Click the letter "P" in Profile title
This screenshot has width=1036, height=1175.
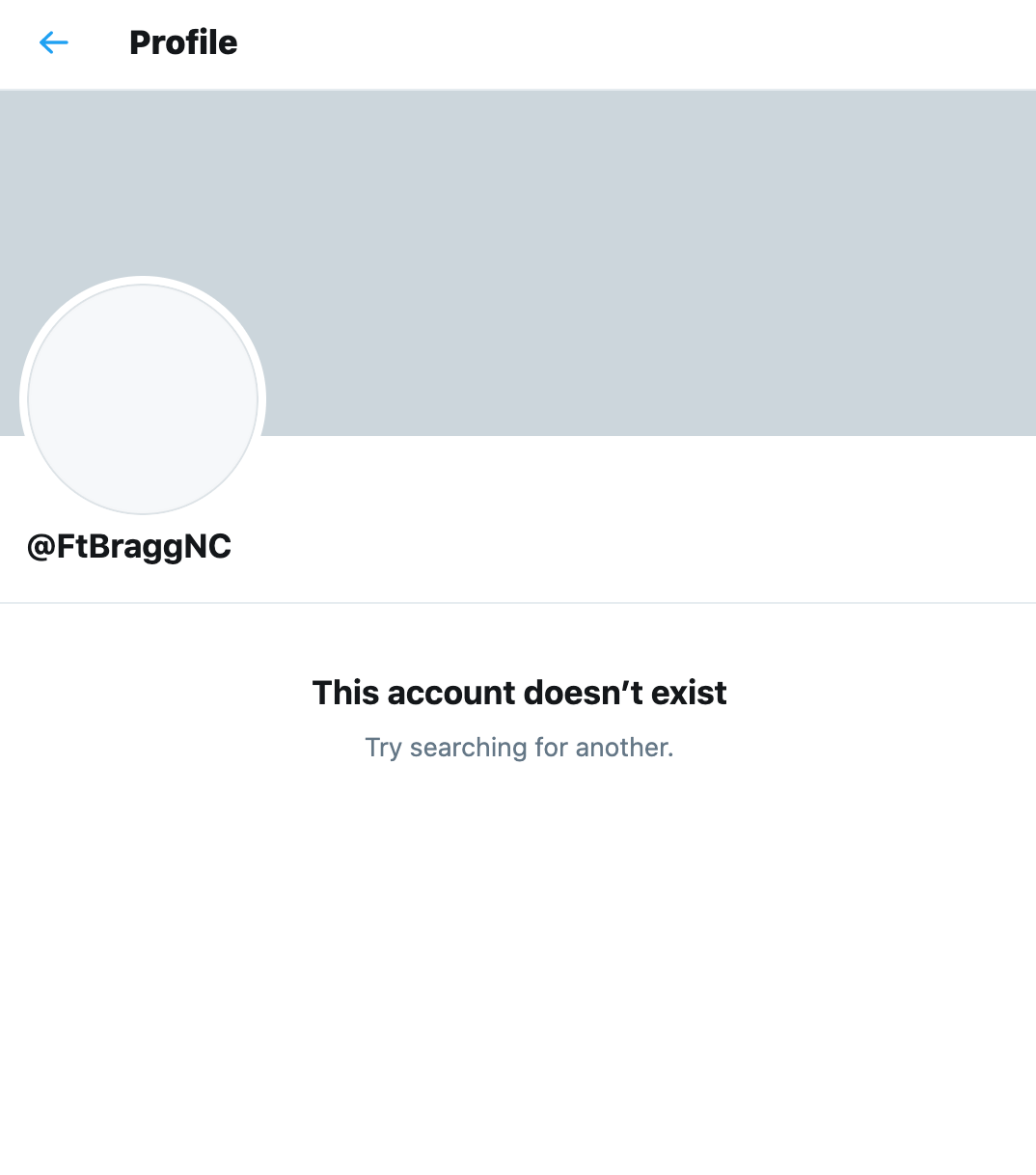pyautogui.click(x=140, y=42)
